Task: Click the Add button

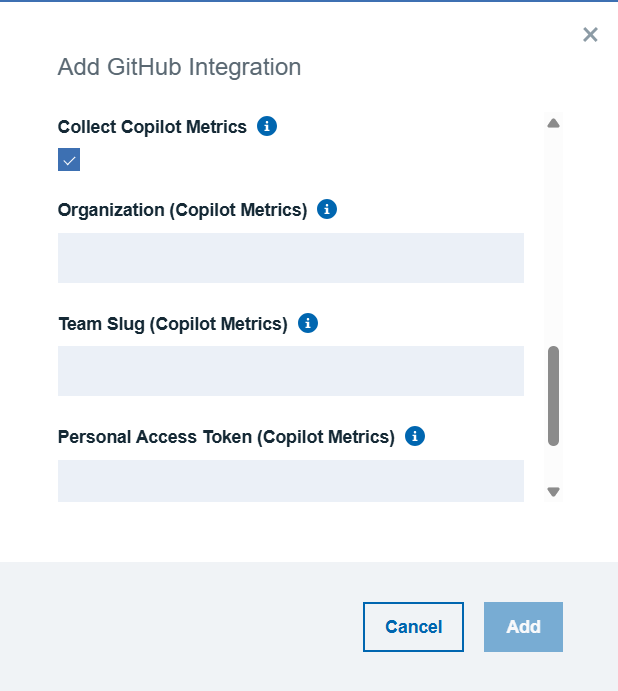Action: tap(523, 627)
